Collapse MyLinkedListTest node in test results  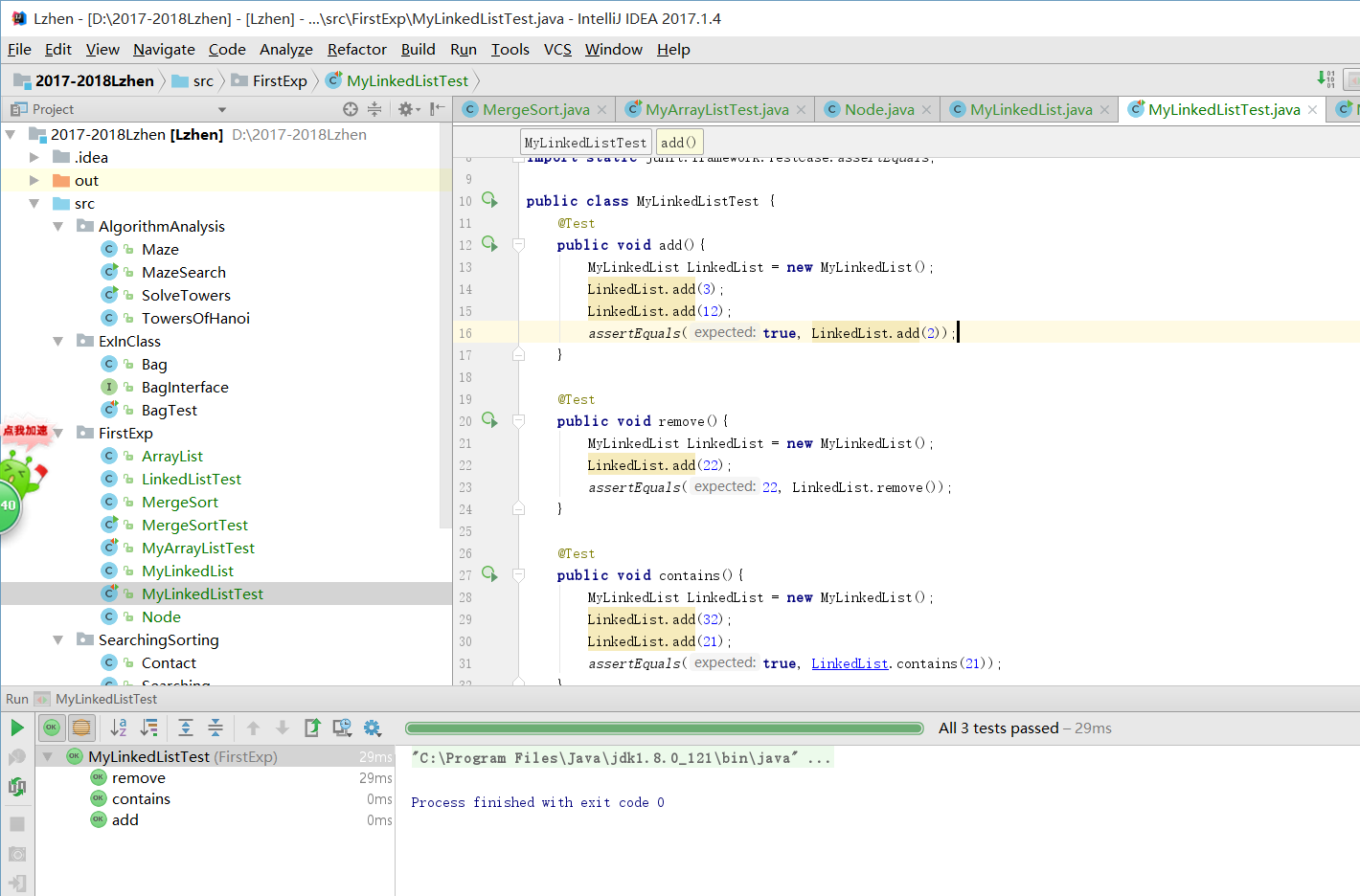47,757
